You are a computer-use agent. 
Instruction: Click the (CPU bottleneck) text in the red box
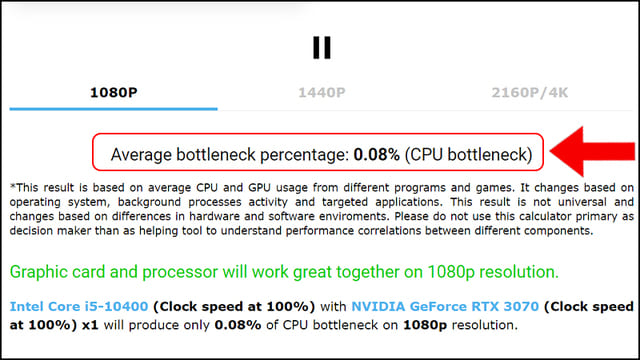(x=468, y=155)
